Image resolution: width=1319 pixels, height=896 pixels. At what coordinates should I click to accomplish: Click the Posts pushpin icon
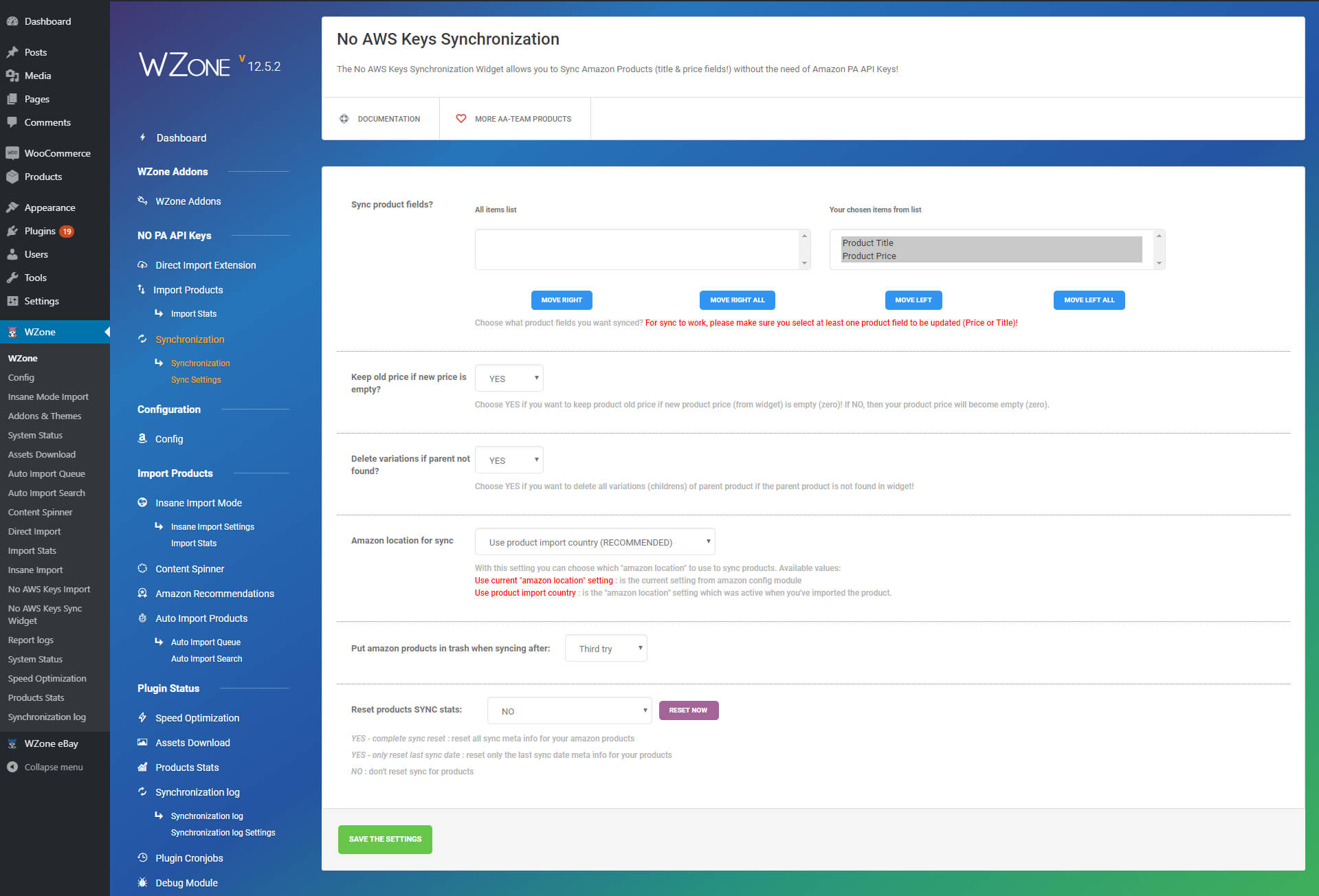pos(12,52)
